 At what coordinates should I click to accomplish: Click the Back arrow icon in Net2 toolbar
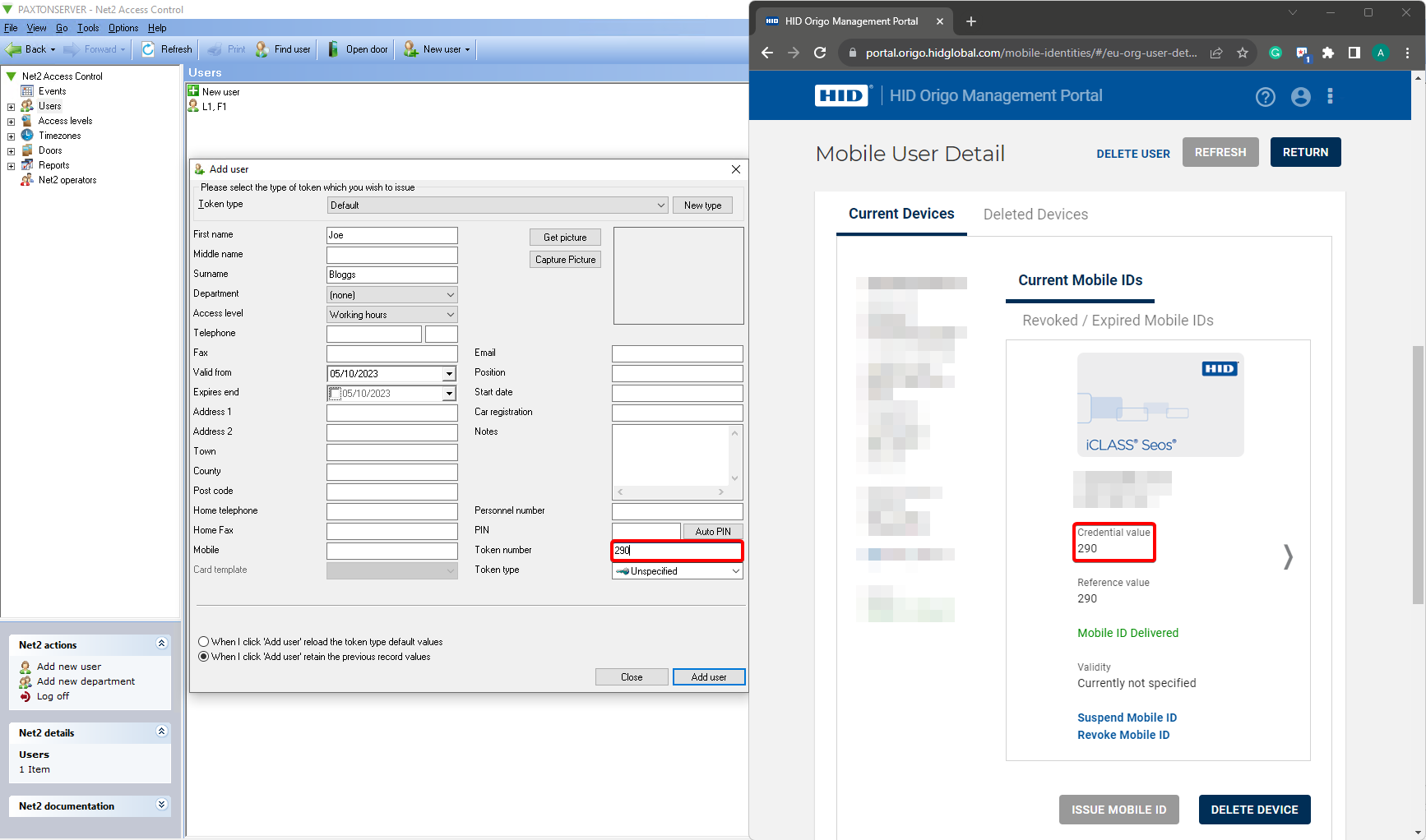(13, 49)
